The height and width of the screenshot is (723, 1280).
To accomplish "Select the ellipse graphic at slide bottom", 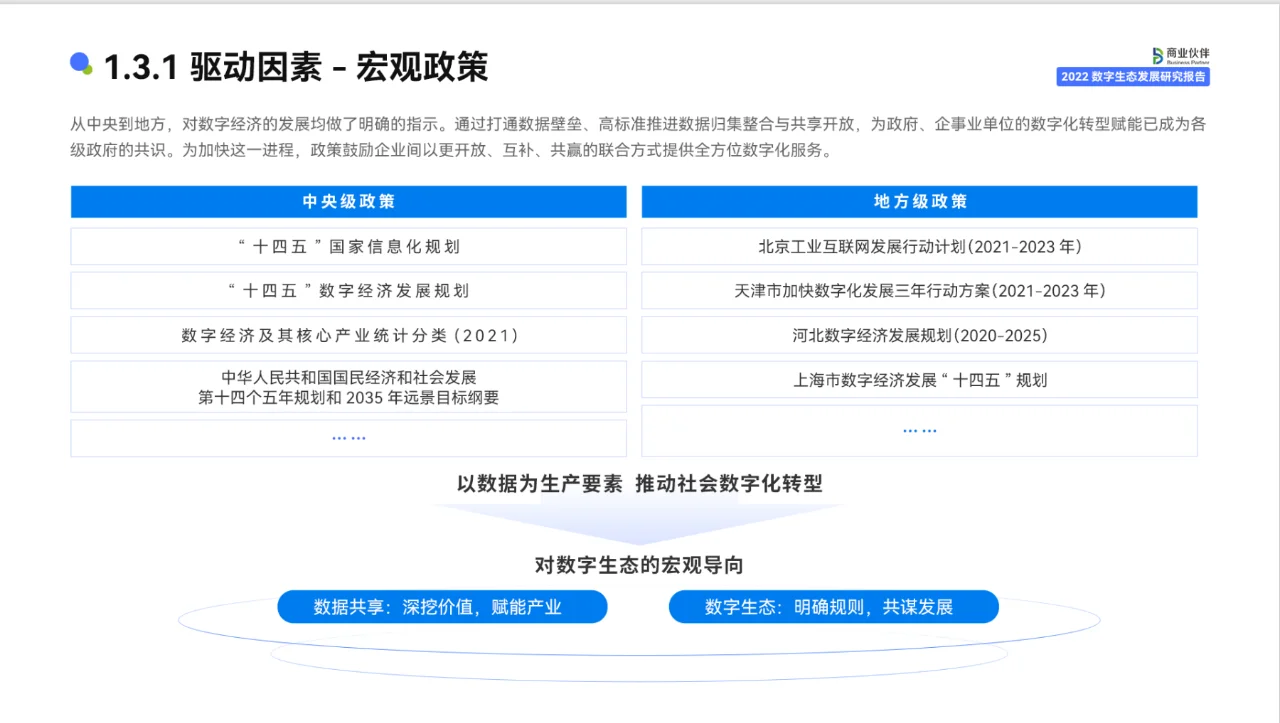I will 640,655.
